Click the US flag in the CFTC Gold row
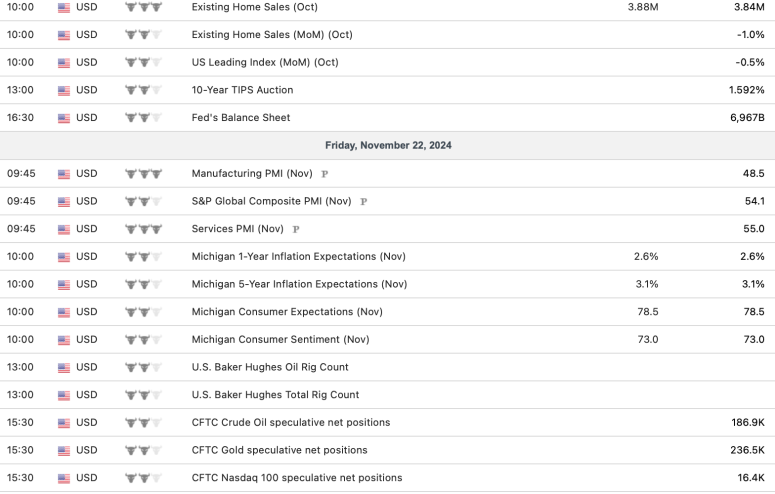This screenshot has width=775, height=494. (64, 450)
